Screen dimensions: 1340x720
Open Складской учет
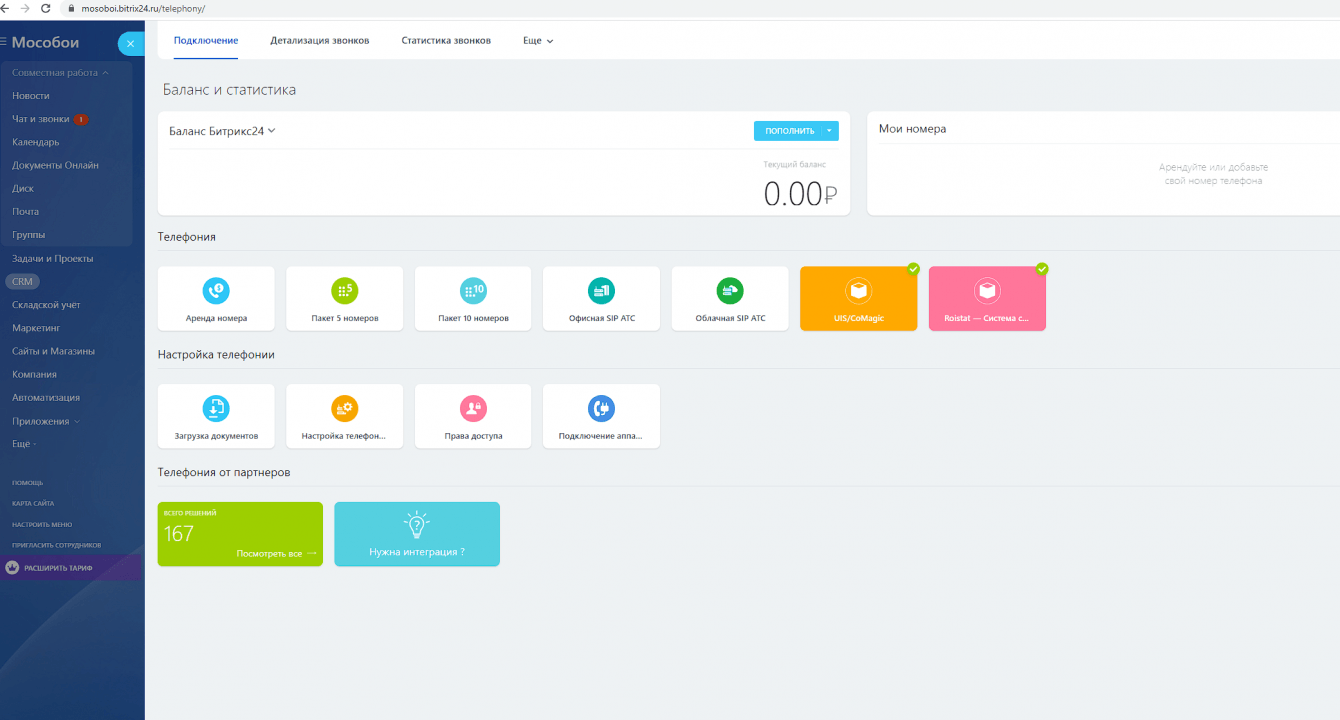(x=47, y=305)
